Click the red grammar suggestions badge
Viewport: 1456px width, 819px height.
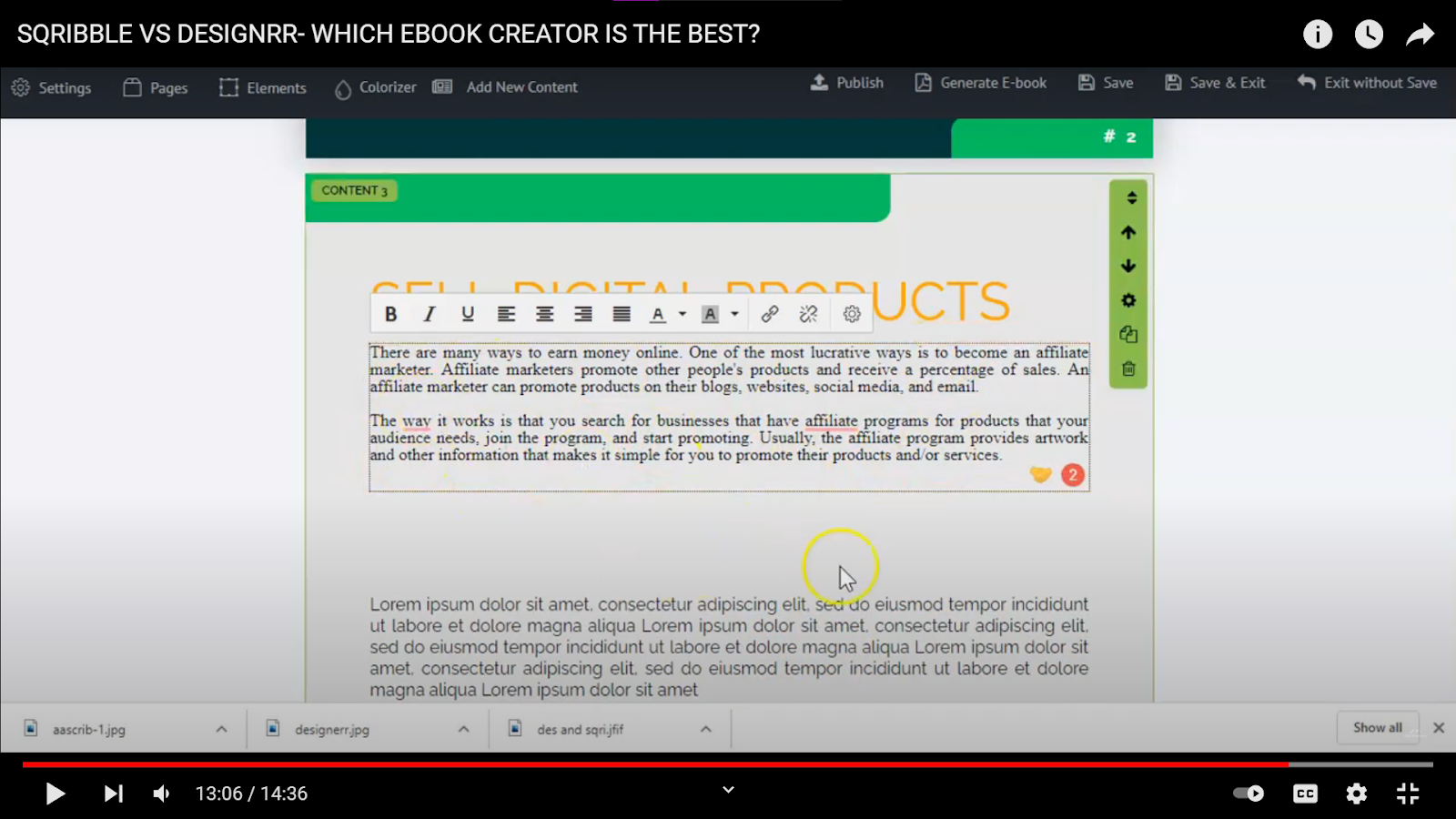coord(1073,475)
